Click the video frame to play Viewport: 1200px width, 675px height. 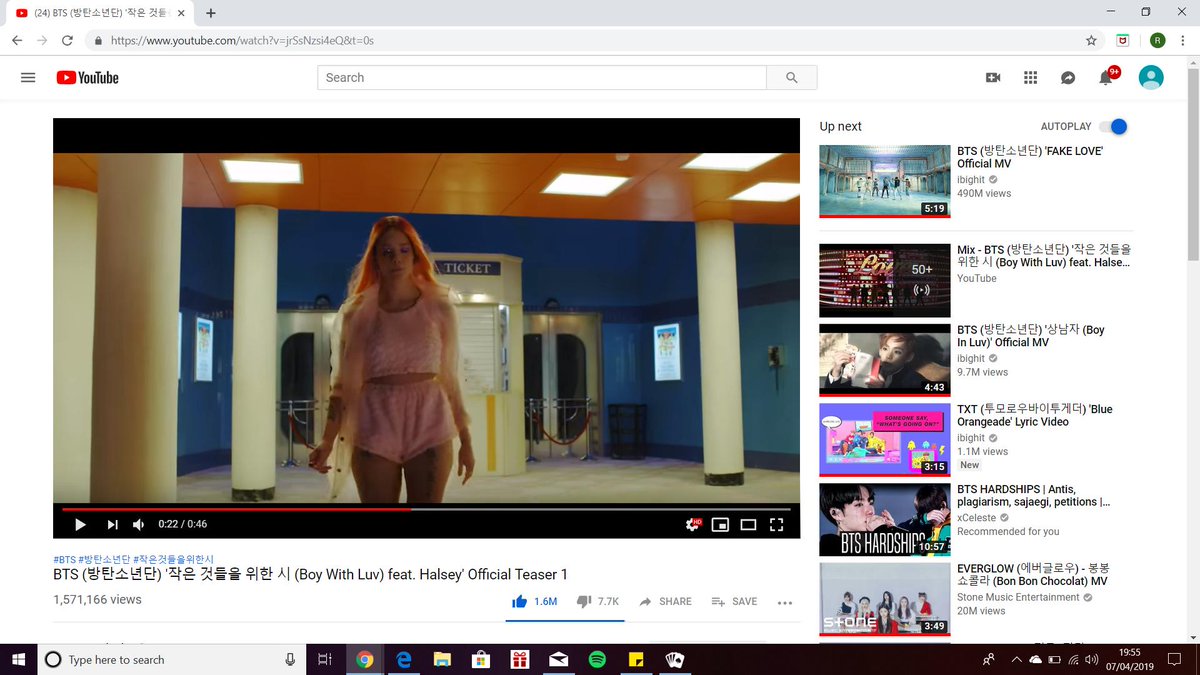[426, 328]
